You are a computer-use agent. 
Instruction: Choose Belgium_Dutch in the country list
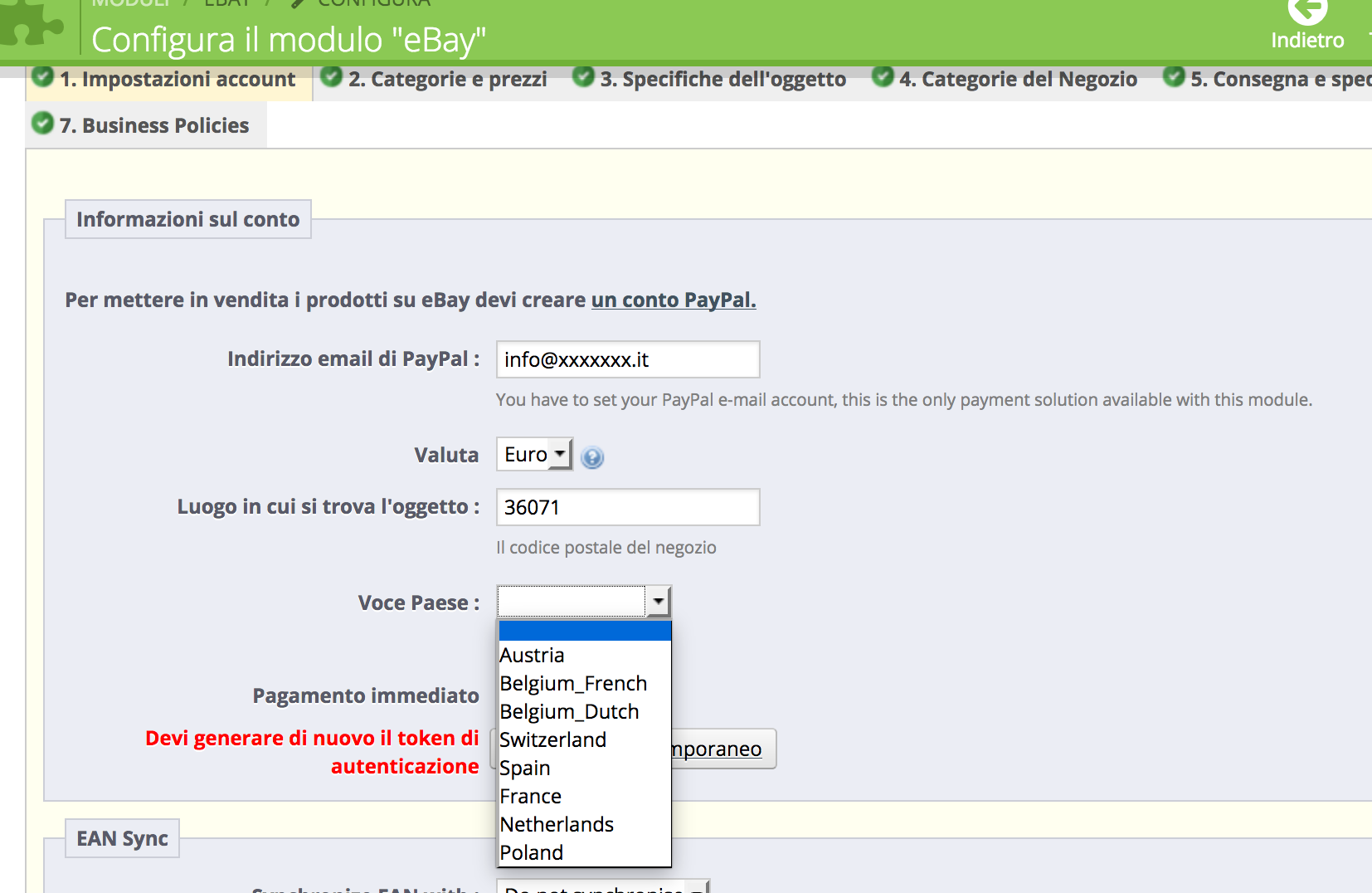click(x=585, y=711)
